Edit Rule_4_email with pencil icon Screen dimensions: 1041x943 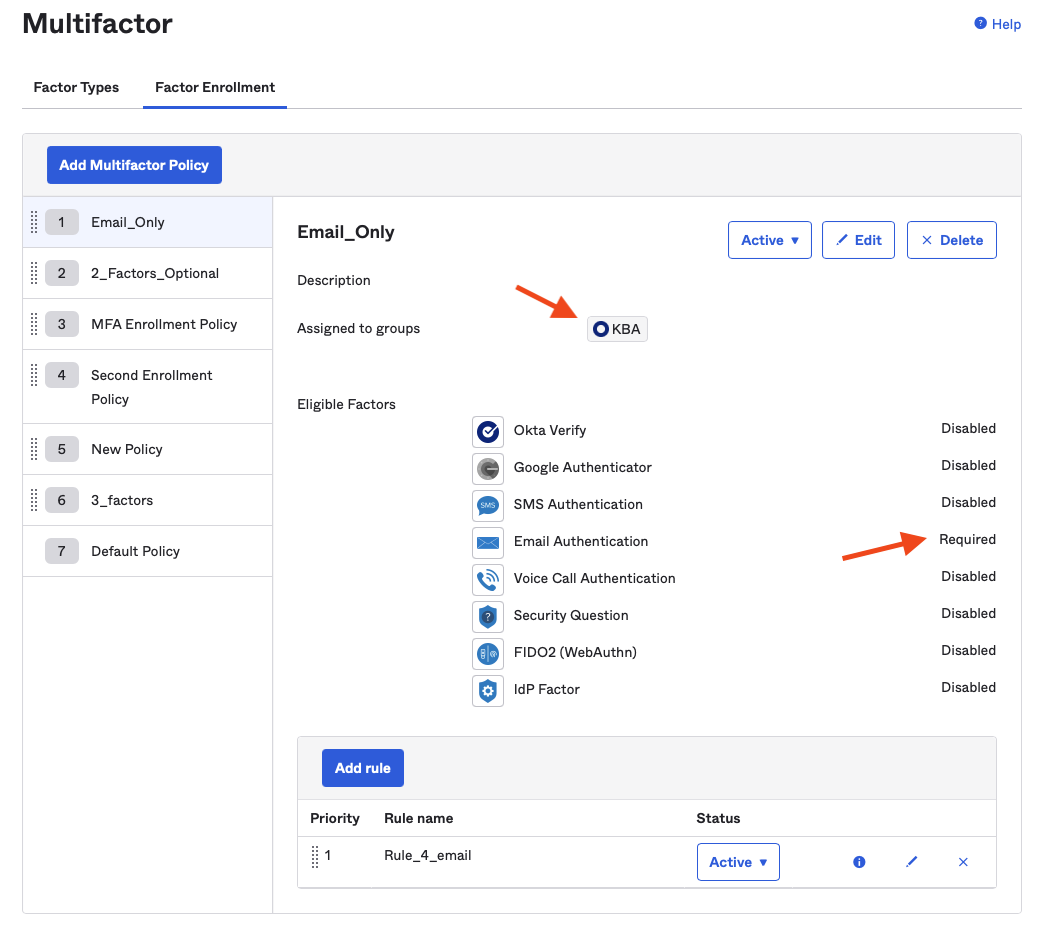[x=911, y=862]
